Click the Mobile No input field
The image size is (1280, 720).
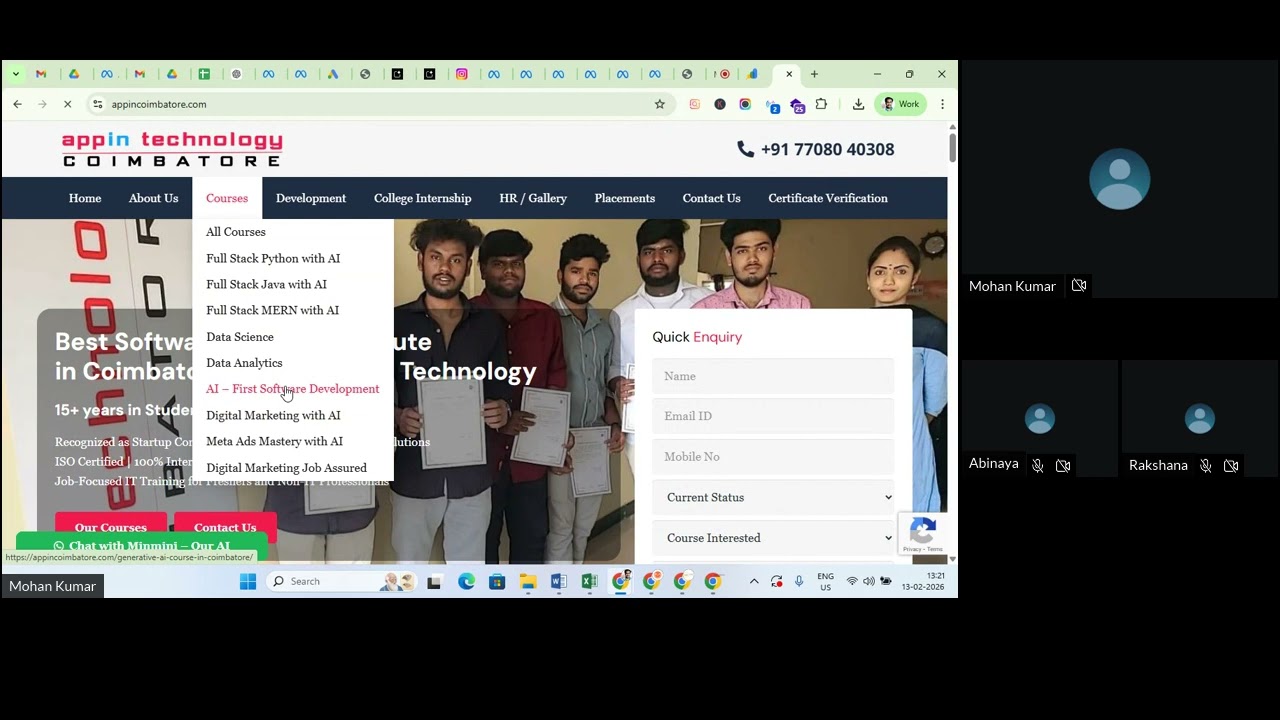coord(773,456)
